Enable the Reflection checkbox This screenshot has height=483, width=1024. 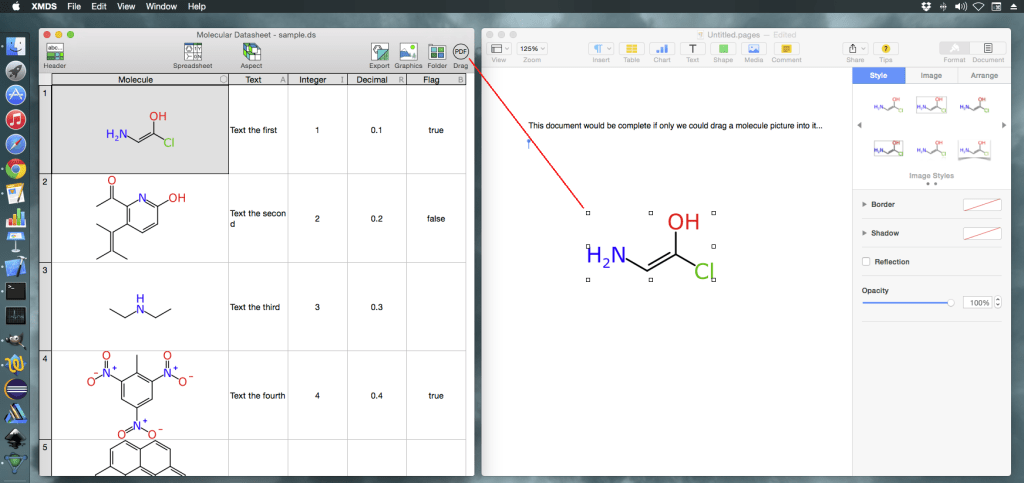pos(866,261)
